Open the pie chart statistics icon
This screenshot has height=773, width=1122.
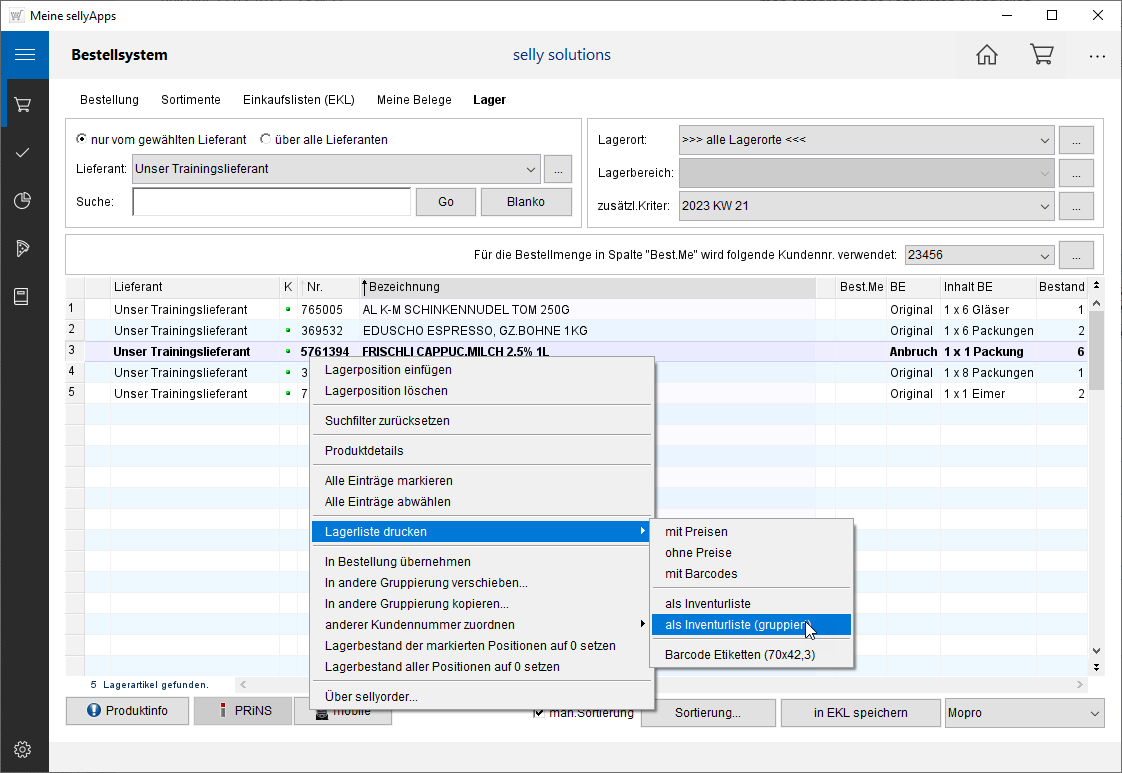tap(24, 201)
